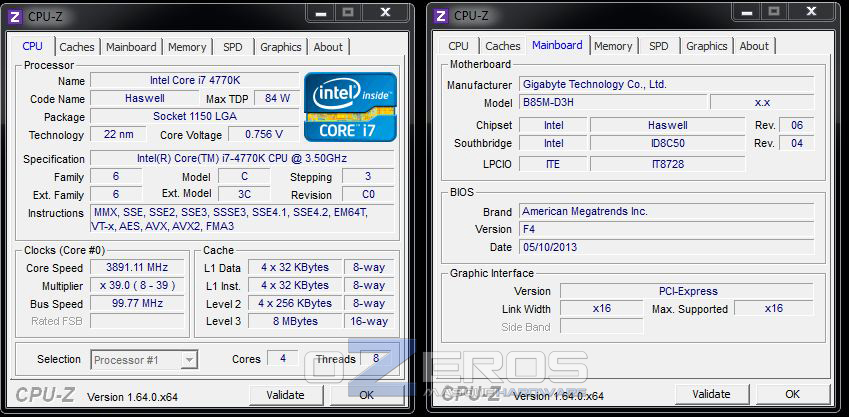The width and height of the screenshot is (849, 417).
Task: Click the L1 Data cache value '4 x 32 KBytes'
Action: [295, 268]
